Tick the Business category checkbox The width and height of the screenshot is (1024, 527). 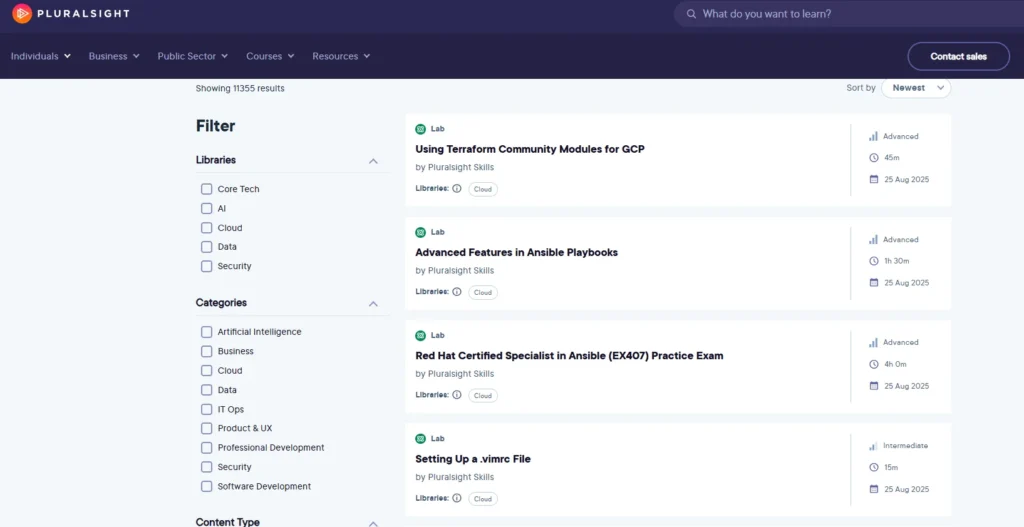coord(206,351)
